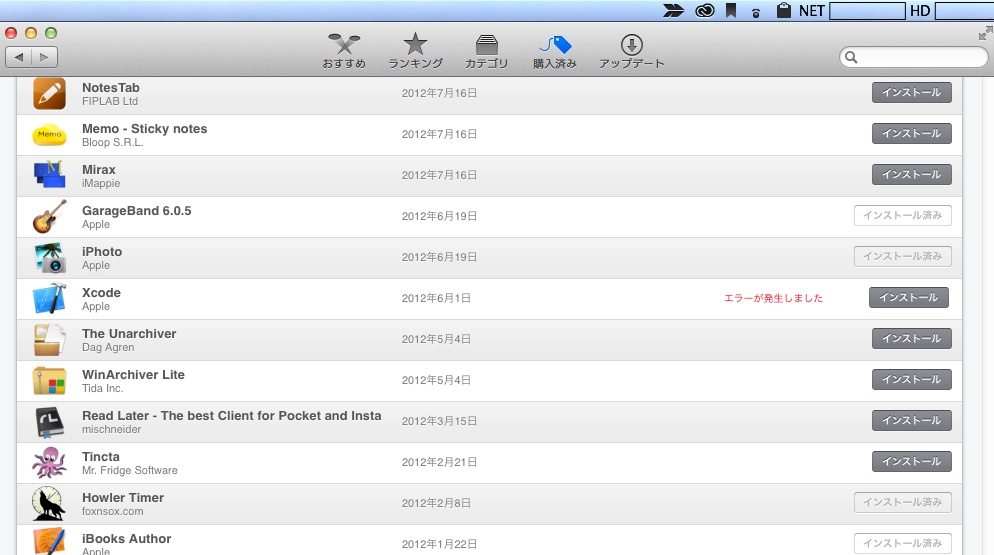Install WinArchiver Lite

(912, 379)
